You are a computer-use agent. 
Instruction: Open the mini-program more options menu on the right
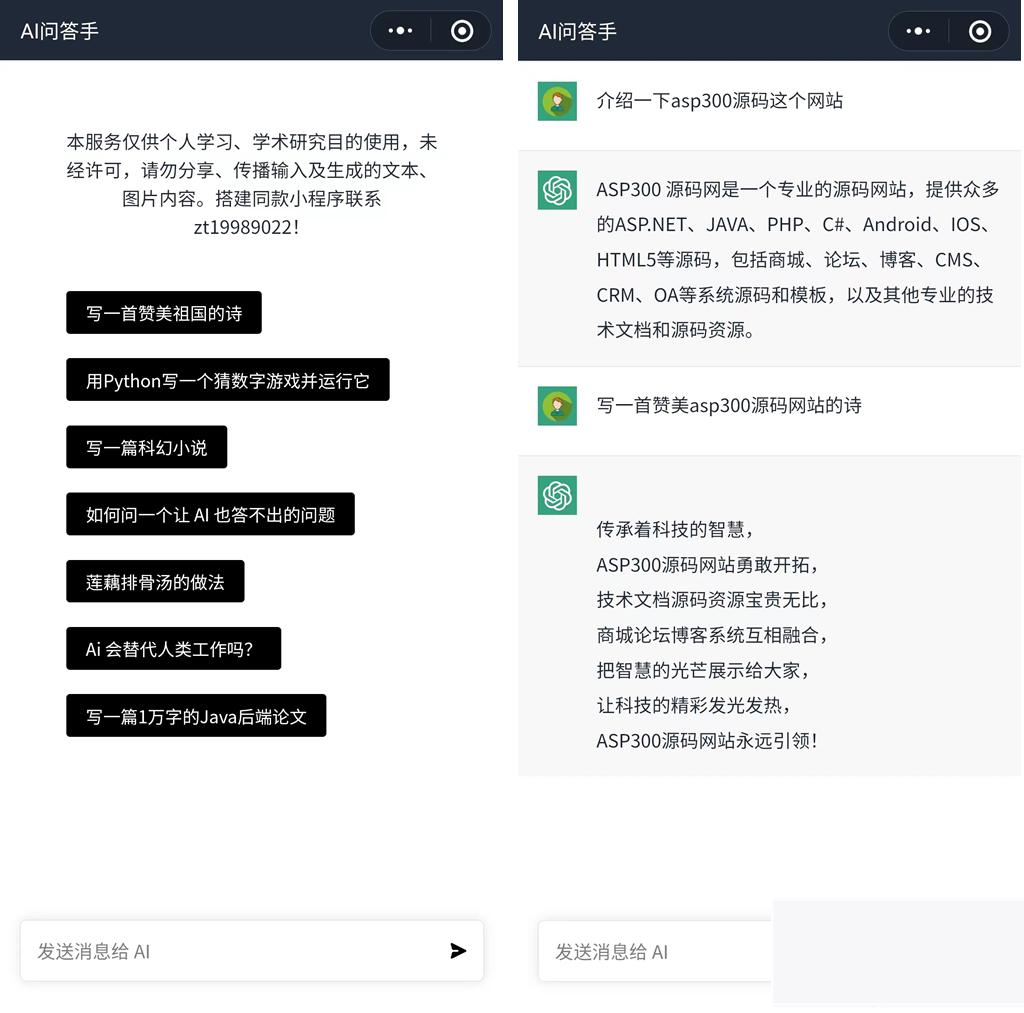point(917,31)
